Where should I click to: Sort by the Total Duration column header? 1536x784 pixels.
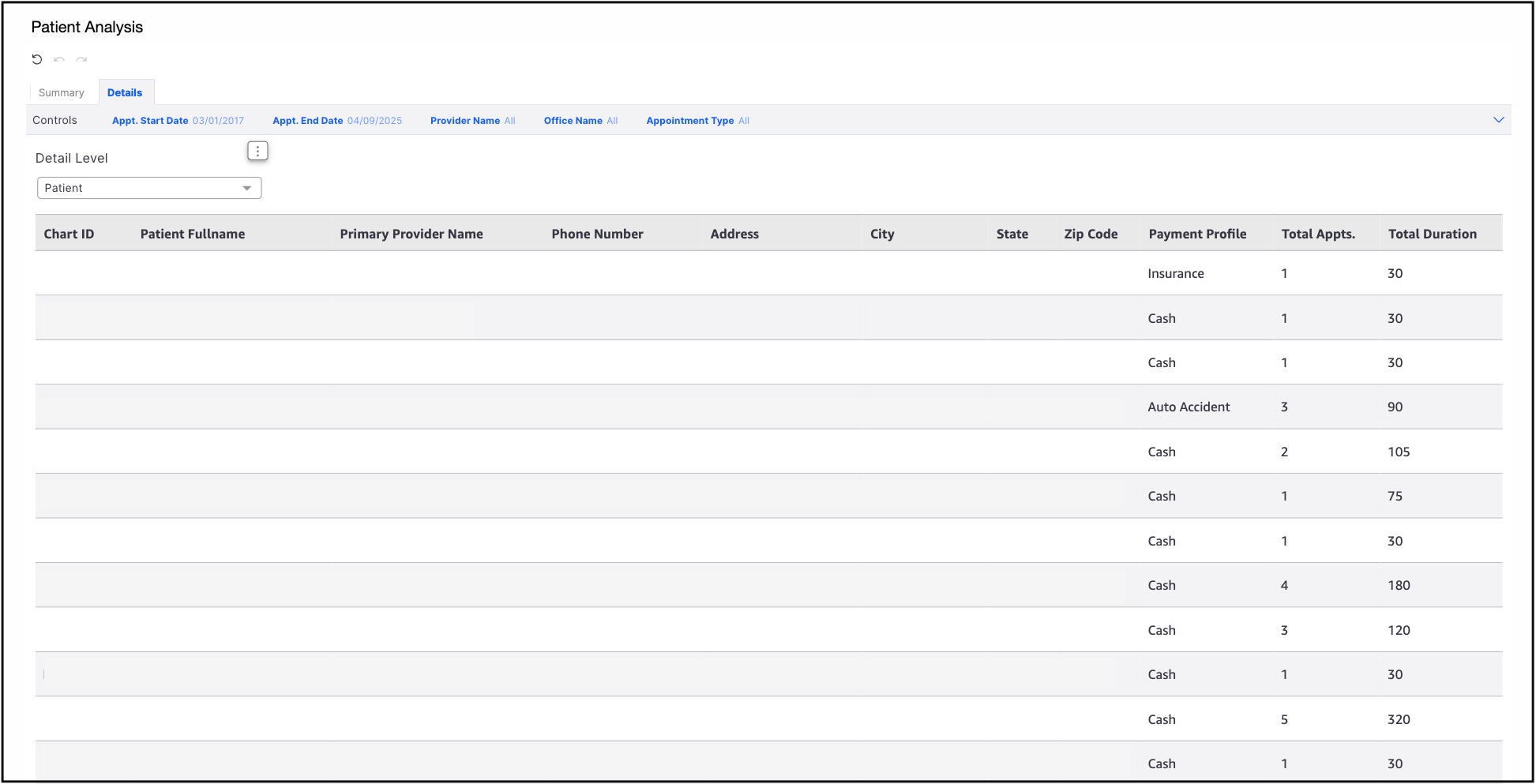click(1433, 234)
